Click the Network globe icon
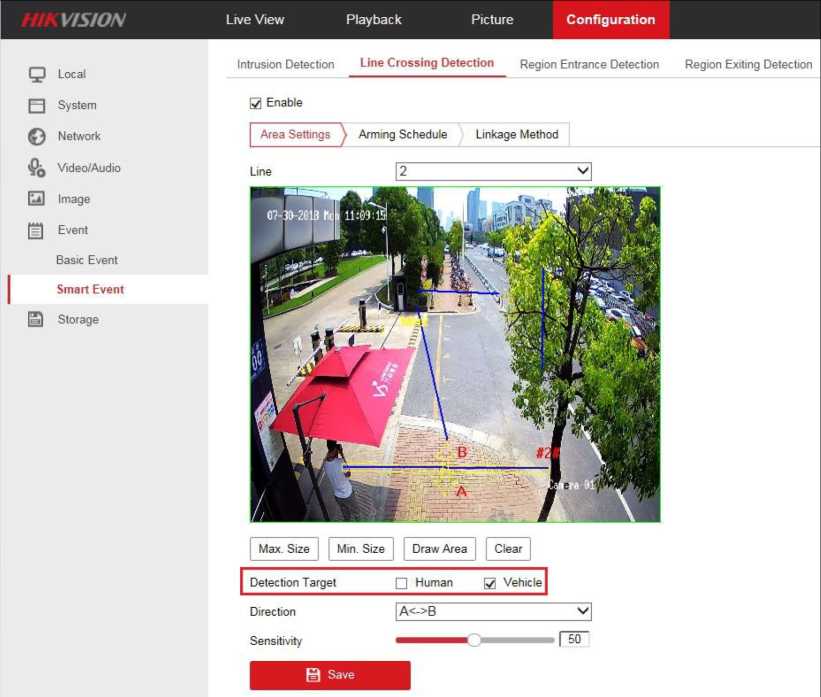821x697 pixels. click(37, 136)
